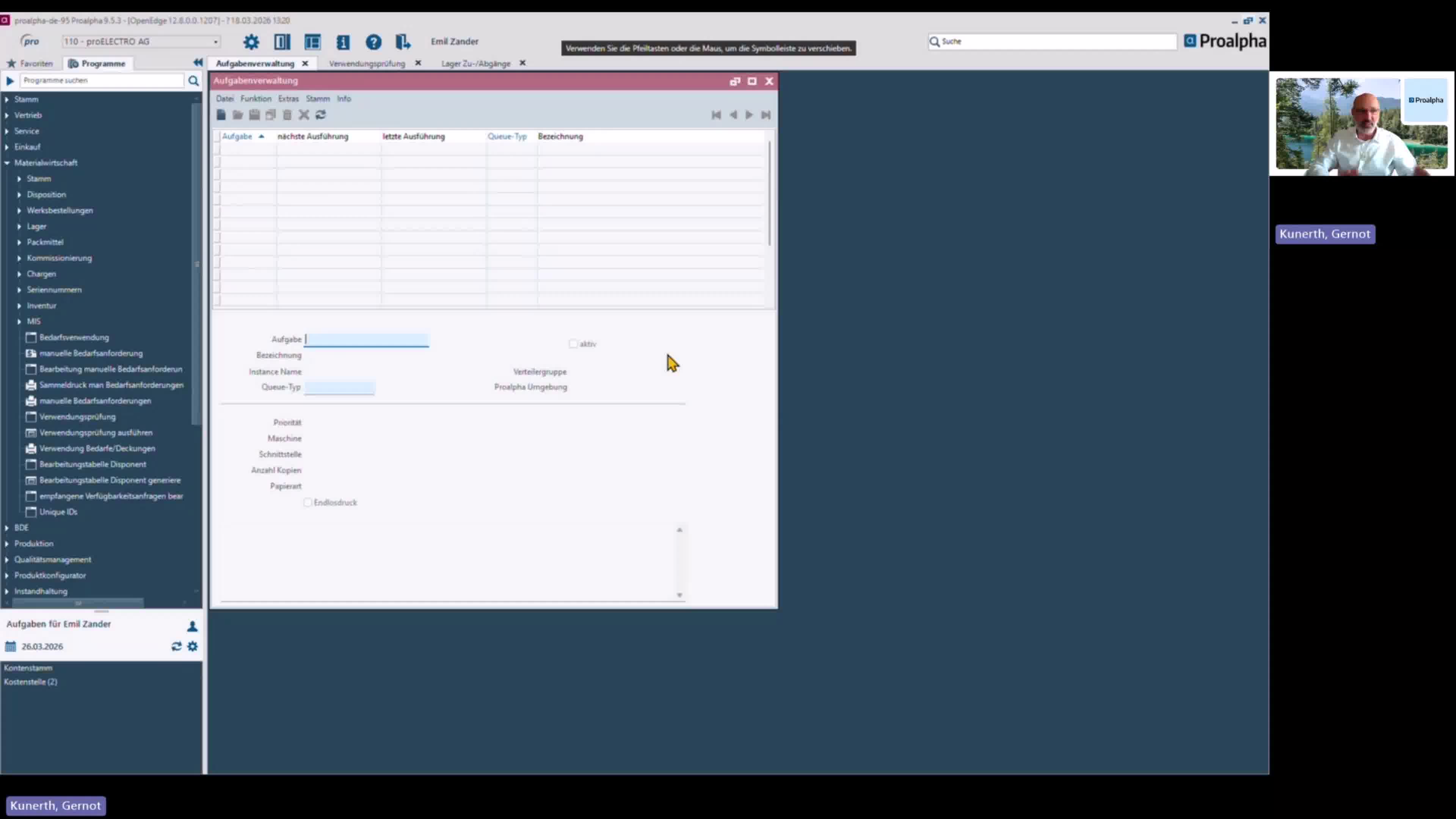The image size is (1456, 819).
Task: Expand the Werksbestellungen tree node
Action: coord(19,210)
